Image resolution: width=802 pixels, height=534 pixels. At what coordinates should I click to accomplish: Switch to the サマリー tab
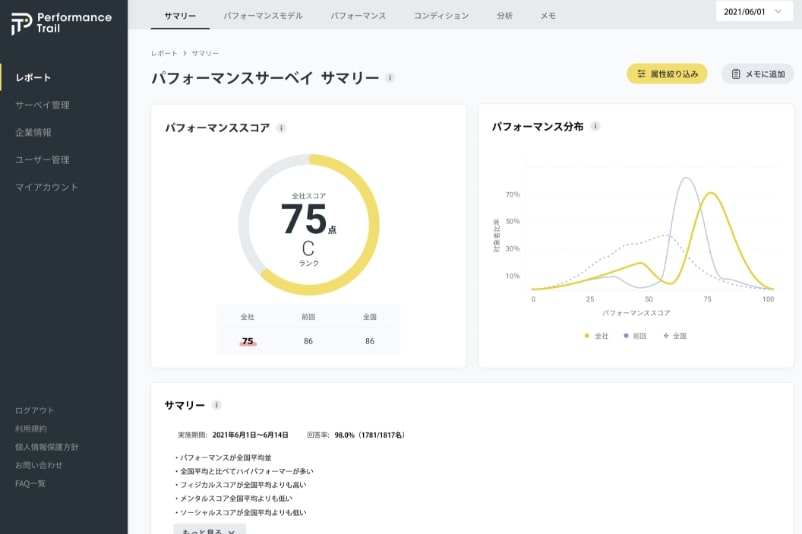click(180, 16)
